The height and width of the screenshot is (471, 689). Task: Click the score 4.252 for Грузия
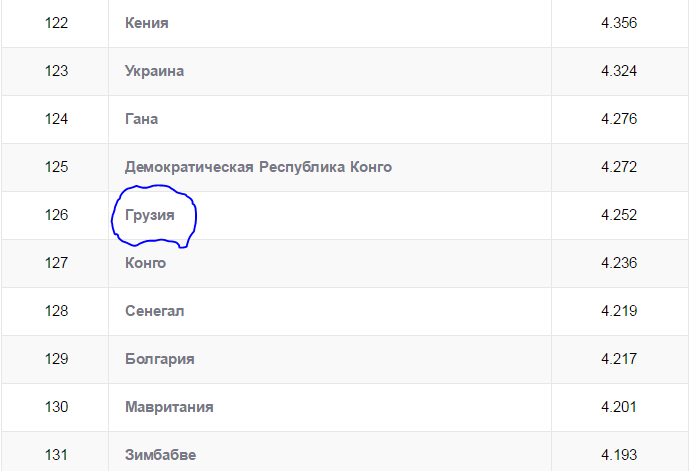tap(619, 215)
